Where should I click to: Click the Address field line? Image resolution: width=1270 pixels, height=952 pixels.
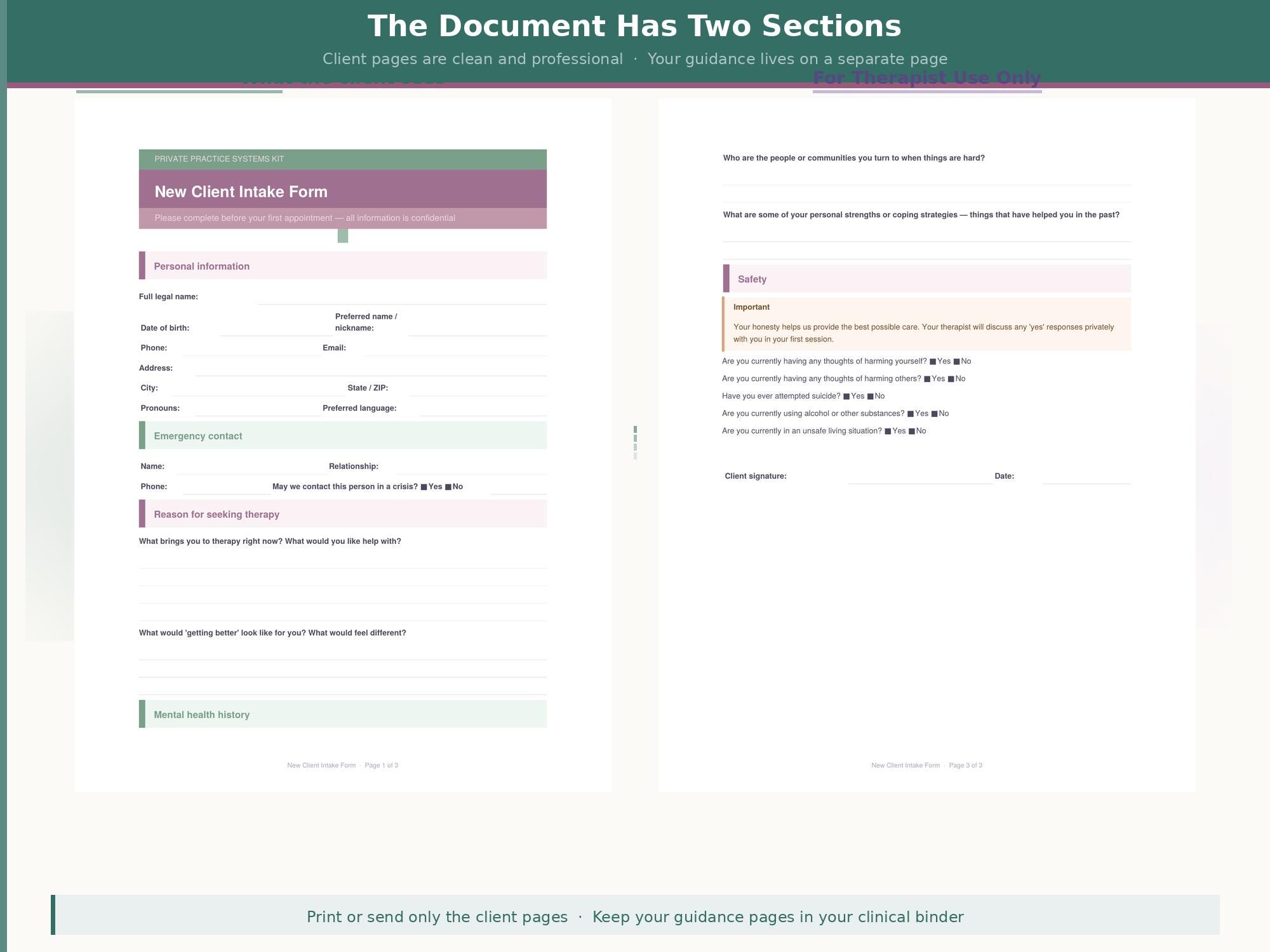tap(371, 369)
